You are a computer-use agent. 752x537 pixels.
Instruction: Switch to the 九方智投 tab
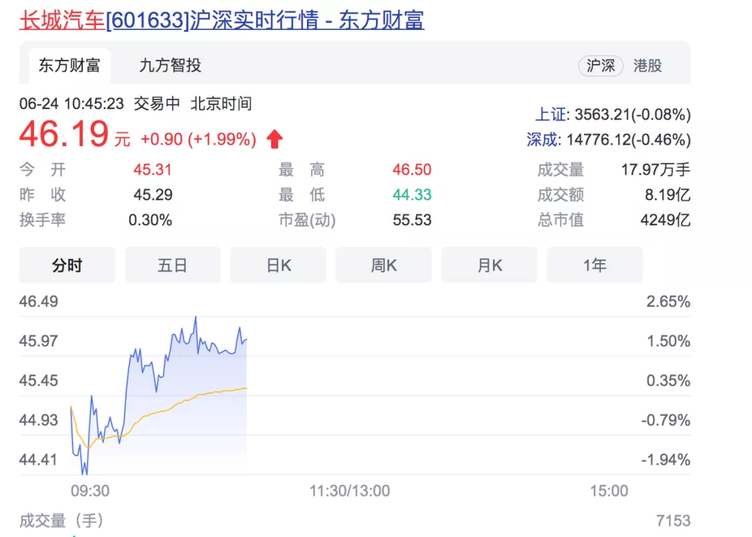point(170,65)
